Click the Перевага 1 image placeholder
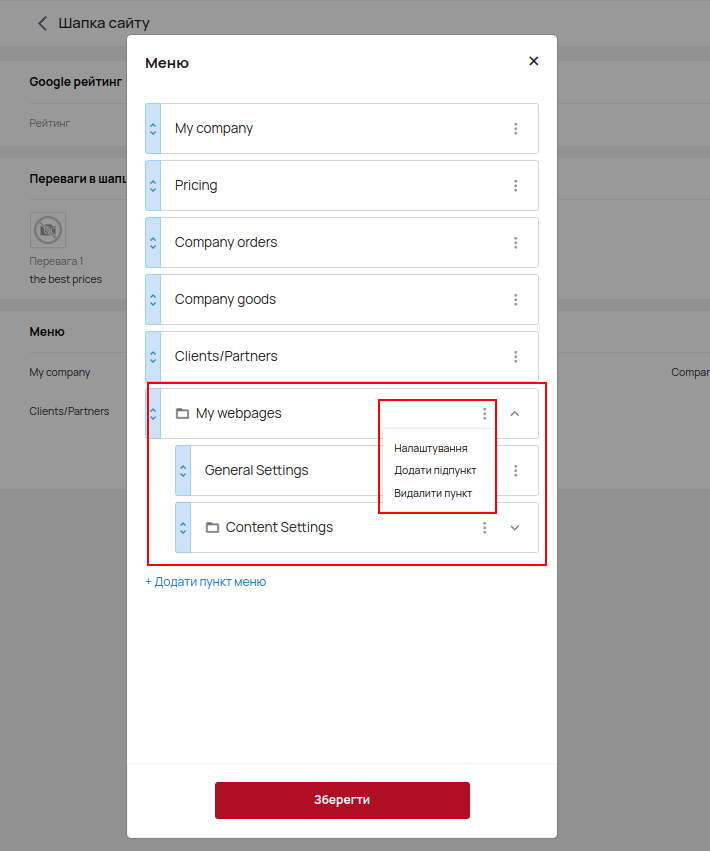Viewport: 710px width, 851px height. (x=48, y=230)
